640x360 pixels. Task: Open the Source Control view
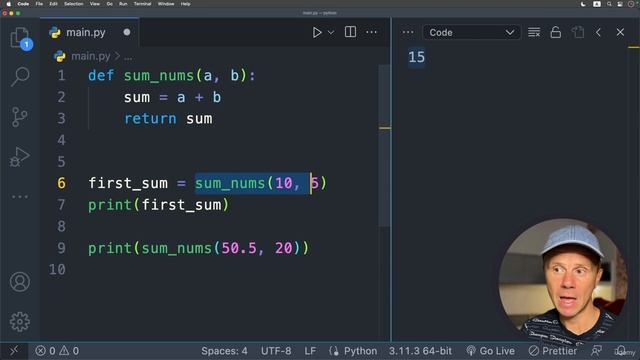(x=20, y=117)
